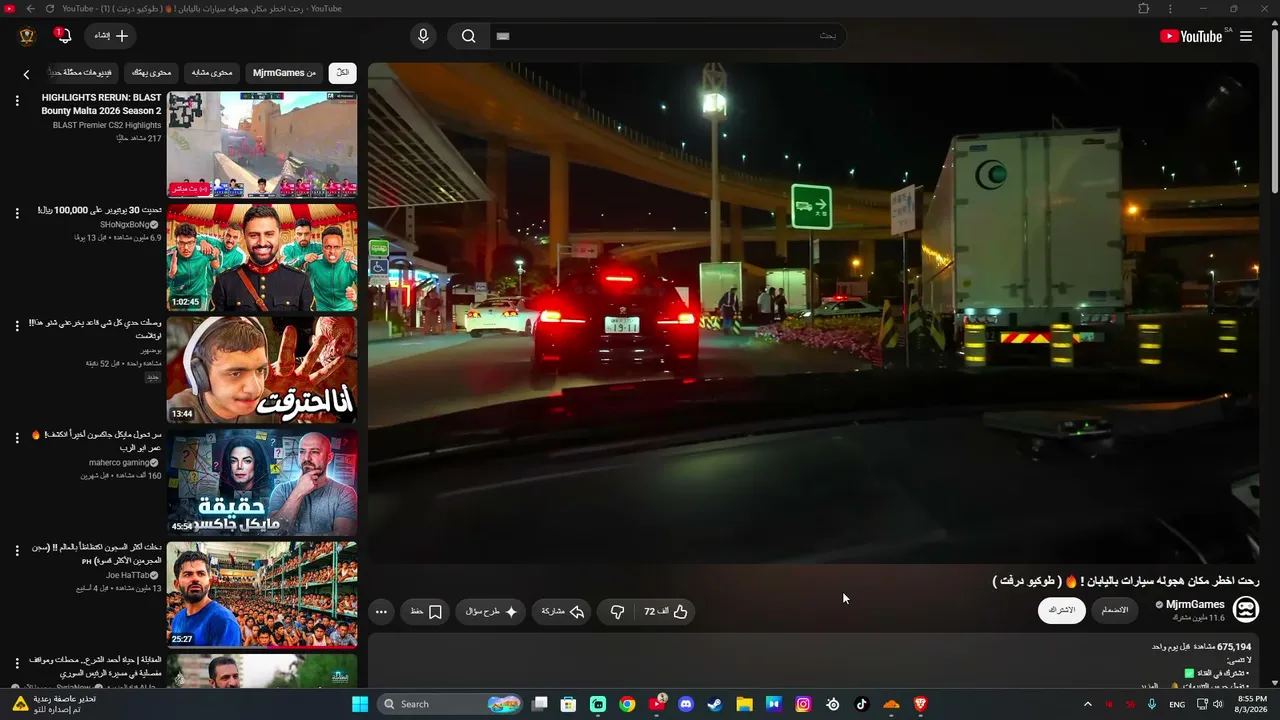
Task: Open the Michael Jackson 45:54 video thumbnail
Action: (x=262, y=483)
